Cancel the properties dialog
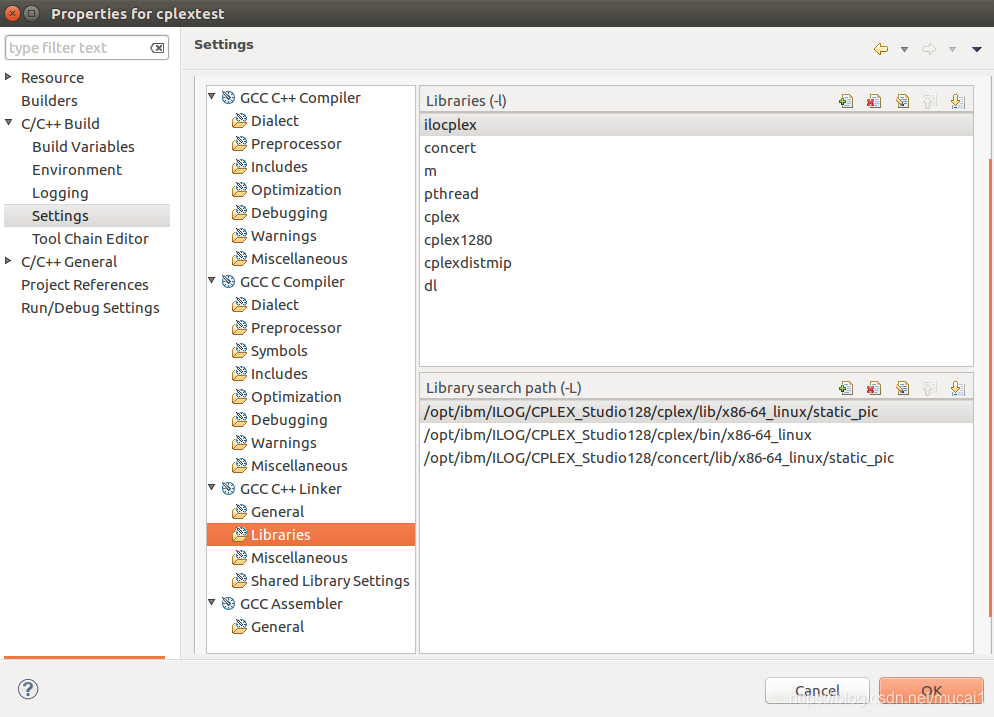The width and height of the screenshot is (994, 717). [816, 690]
